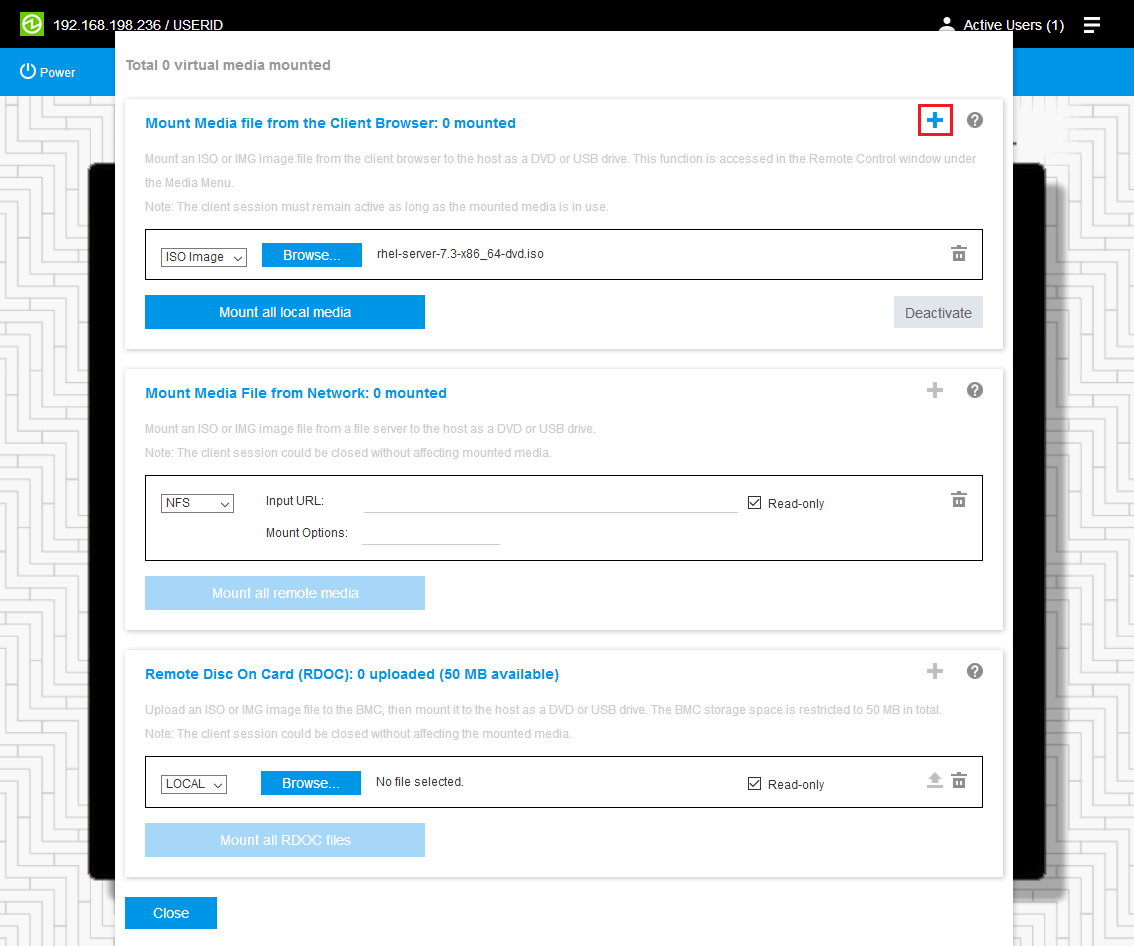The width and height of the screenshot is (1134, 946).
Task: Delete the rhel-server ISO entry with trash icon
Action: 958,254
